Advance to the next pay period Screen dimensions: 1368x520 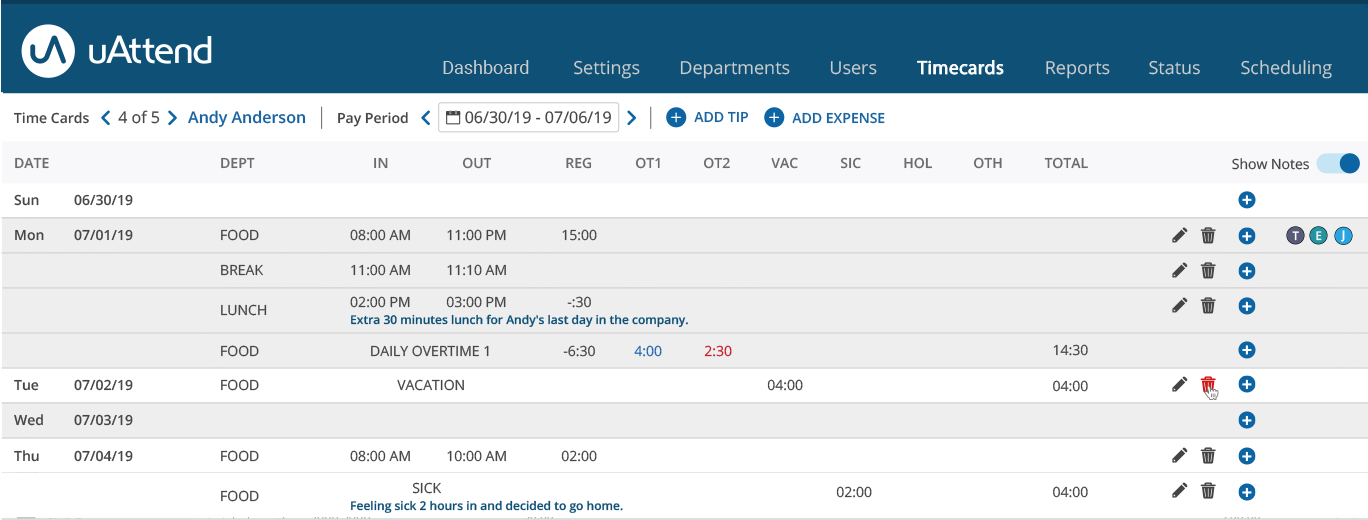[631, 118]
